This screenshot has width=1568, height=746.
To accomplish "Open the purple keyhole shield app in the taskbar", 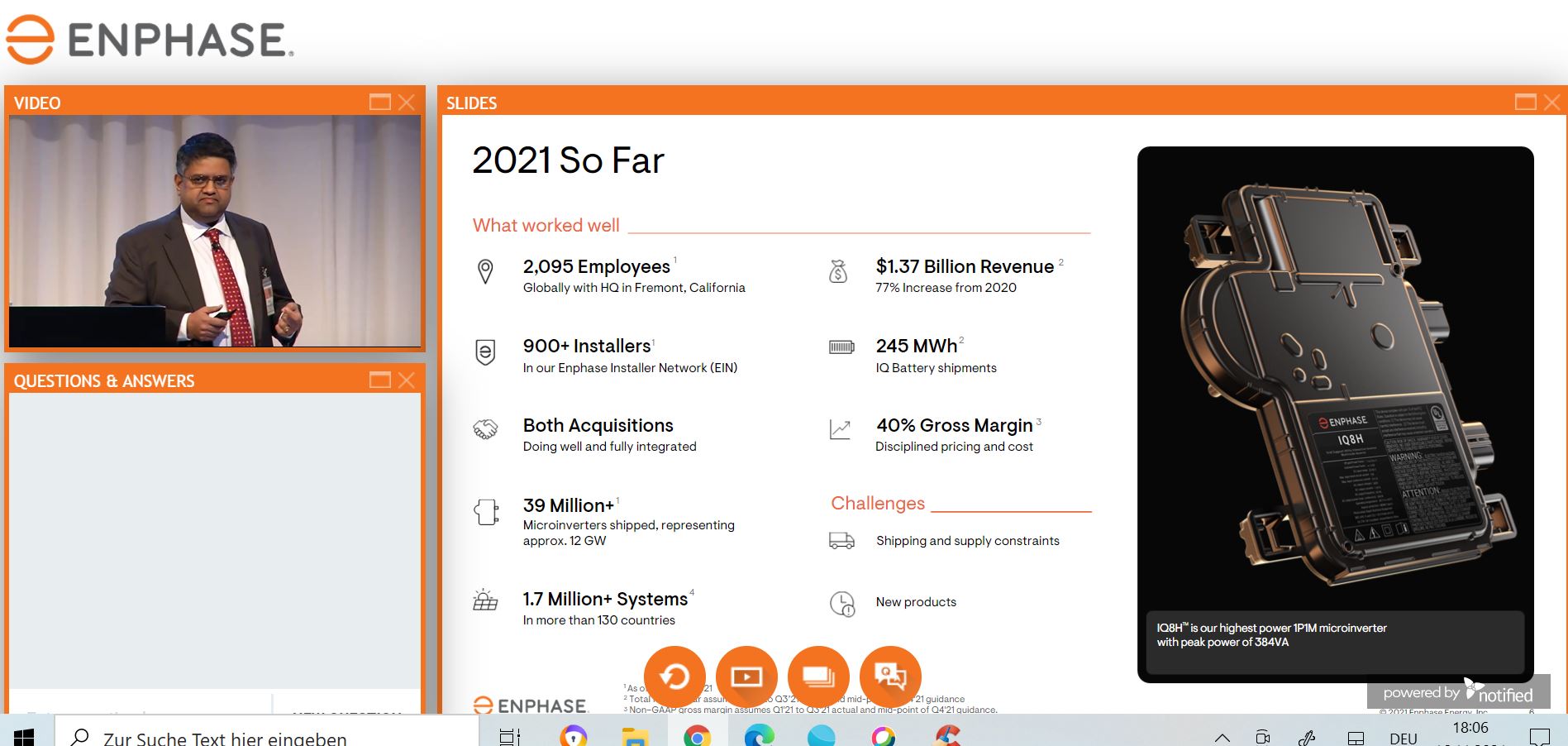I will 573,736.
